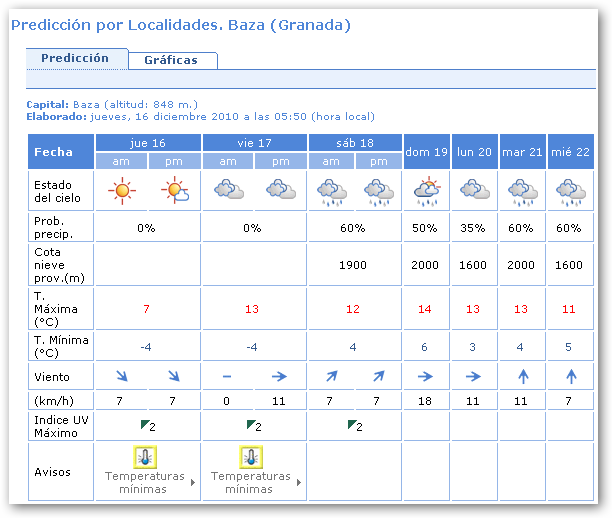Click the Temperaturas mínimas text under jue 16
This screenshot has height=518, width=612.
(x=145, y=483)
